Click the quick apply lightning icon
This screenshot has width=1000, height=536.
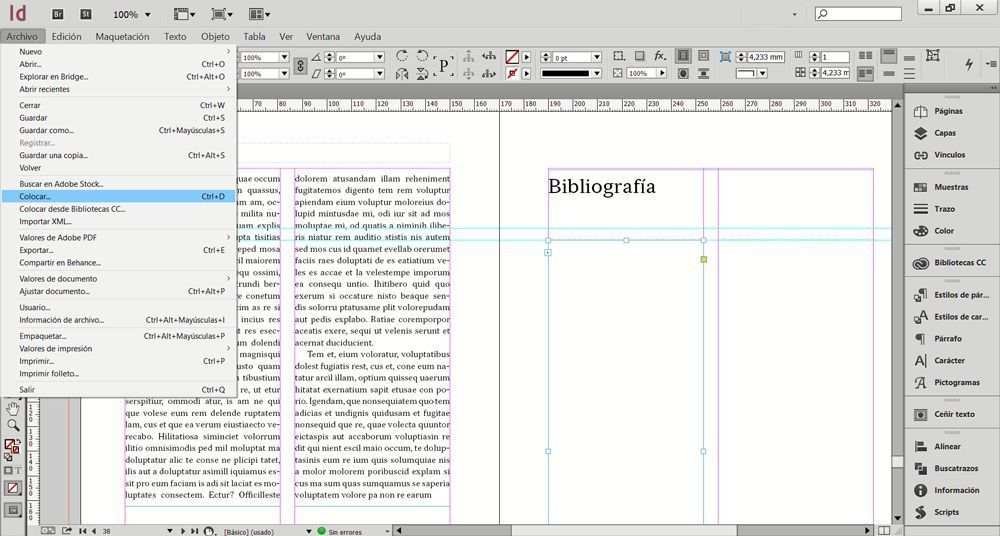[969, 64]
